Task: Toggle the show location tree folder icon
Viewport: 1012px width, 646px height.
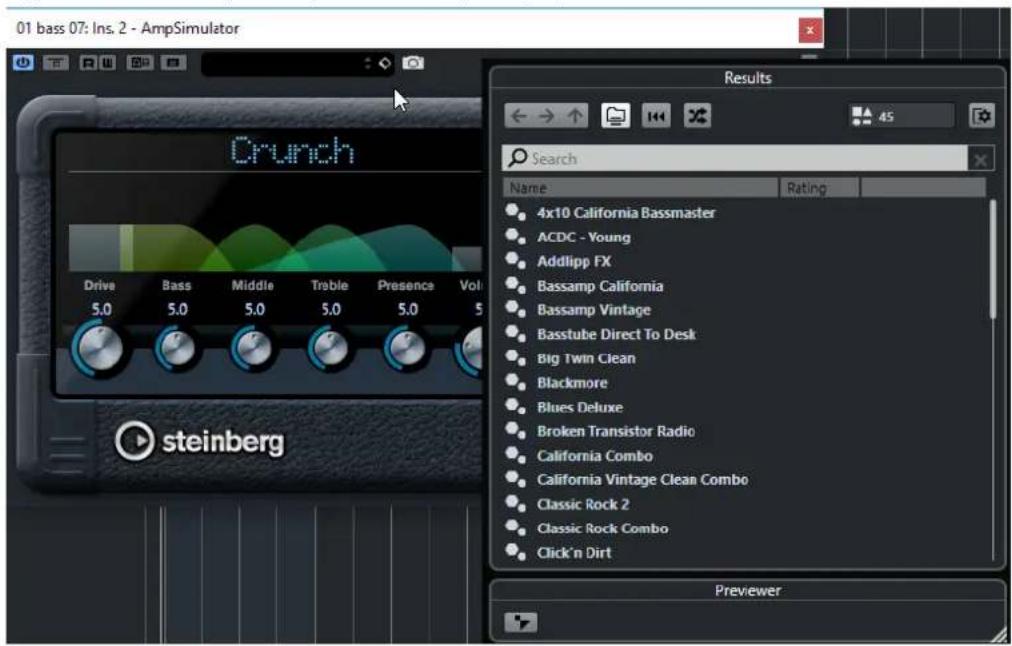Action: tap(616, 116)
